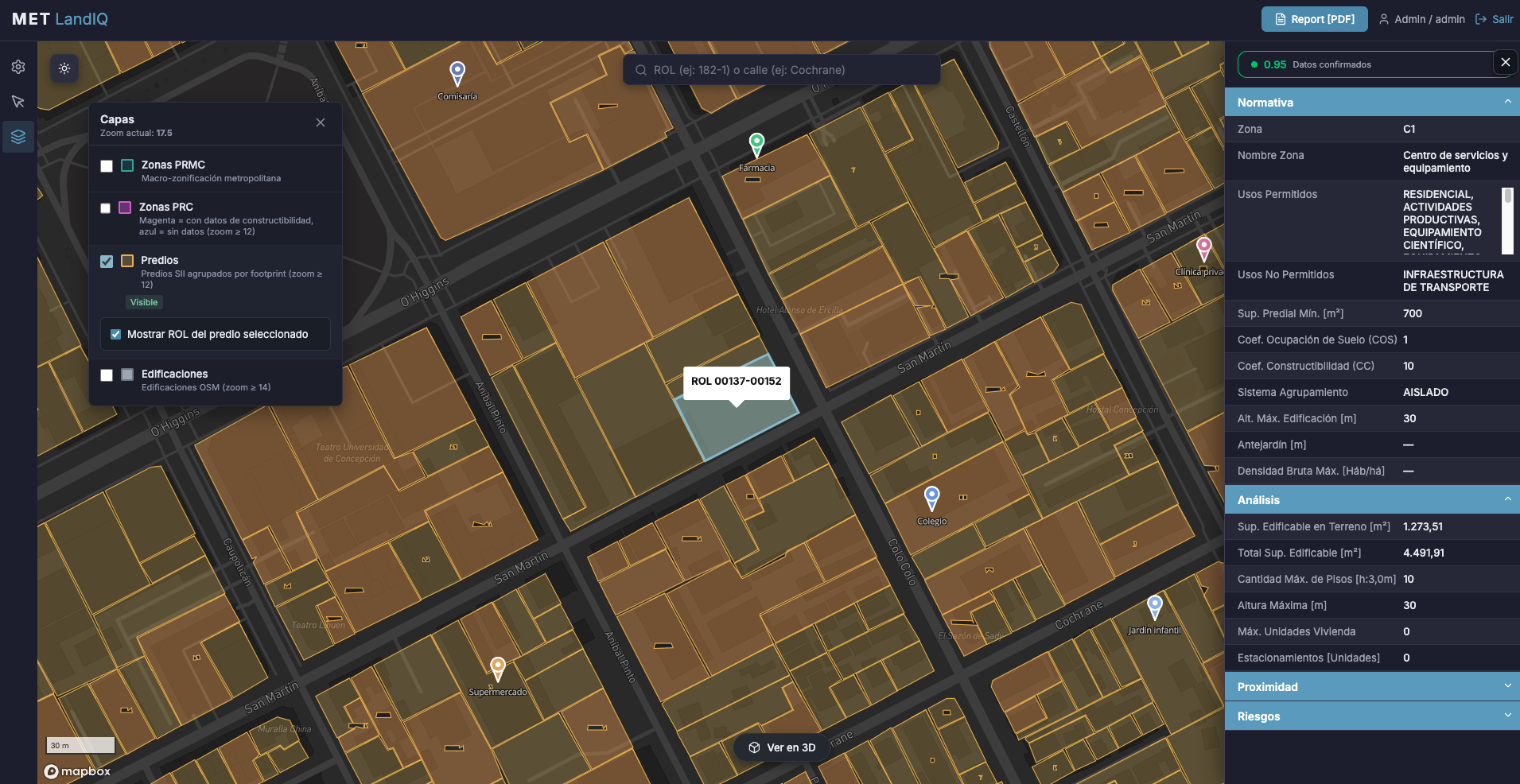Click the Zonas PRC magenta color swatch
1520x784 pixels.
(x=125, y=208)
